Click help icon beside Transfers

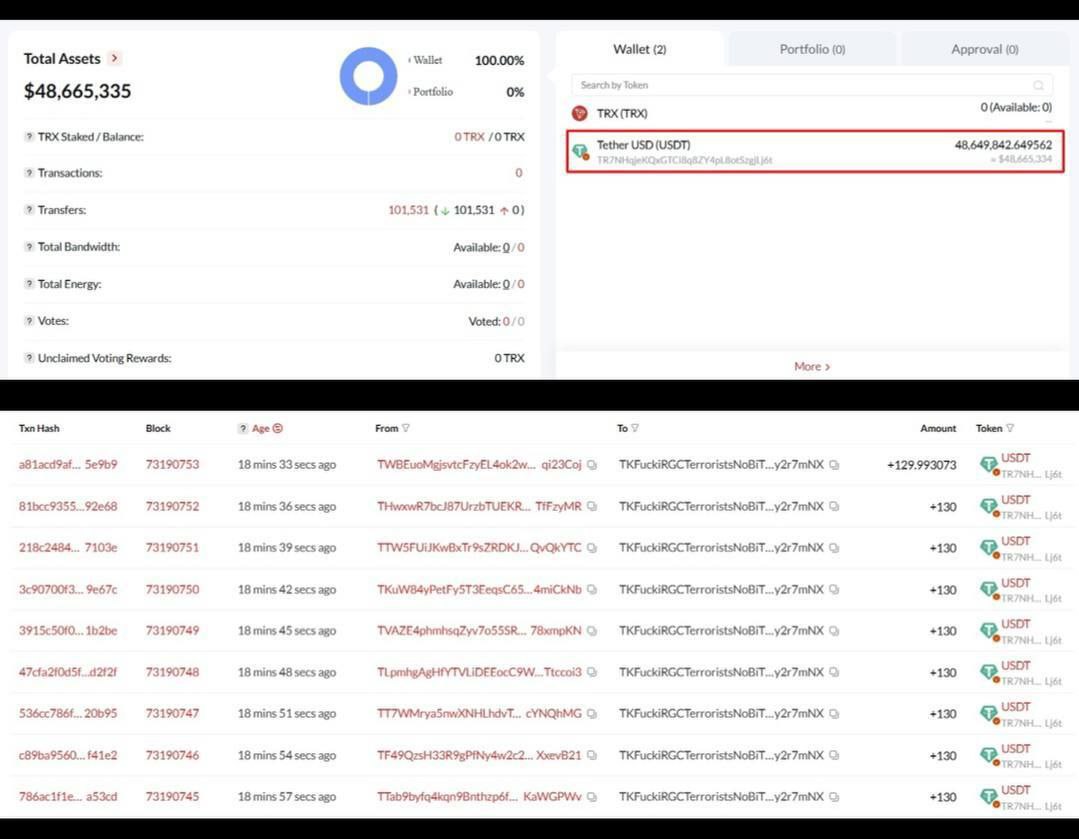pyautogui.click(x=29, y=210)
